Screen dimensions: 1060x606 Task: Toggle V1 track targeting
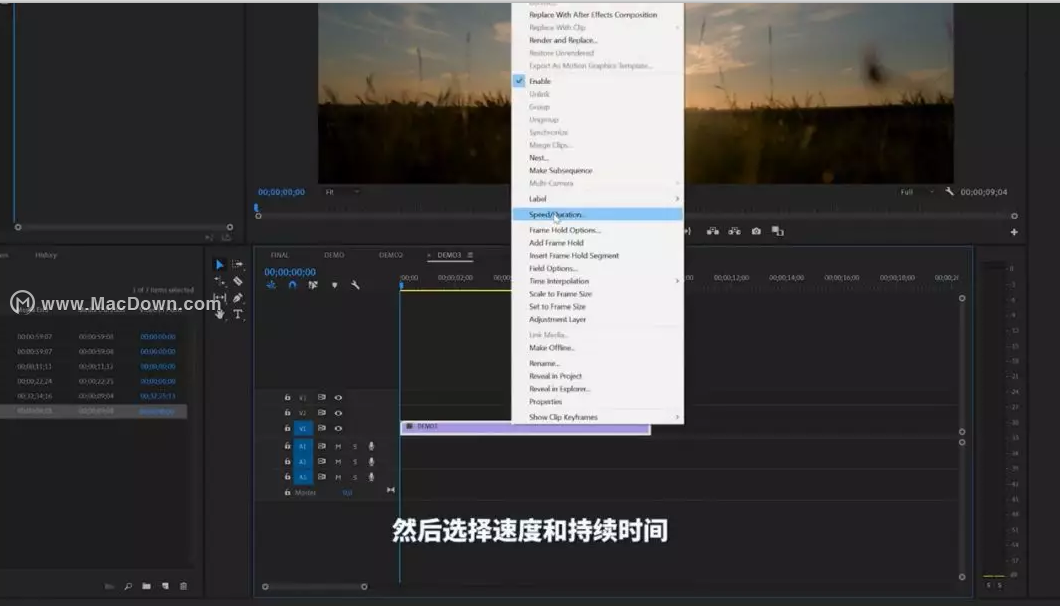(303, 429)
